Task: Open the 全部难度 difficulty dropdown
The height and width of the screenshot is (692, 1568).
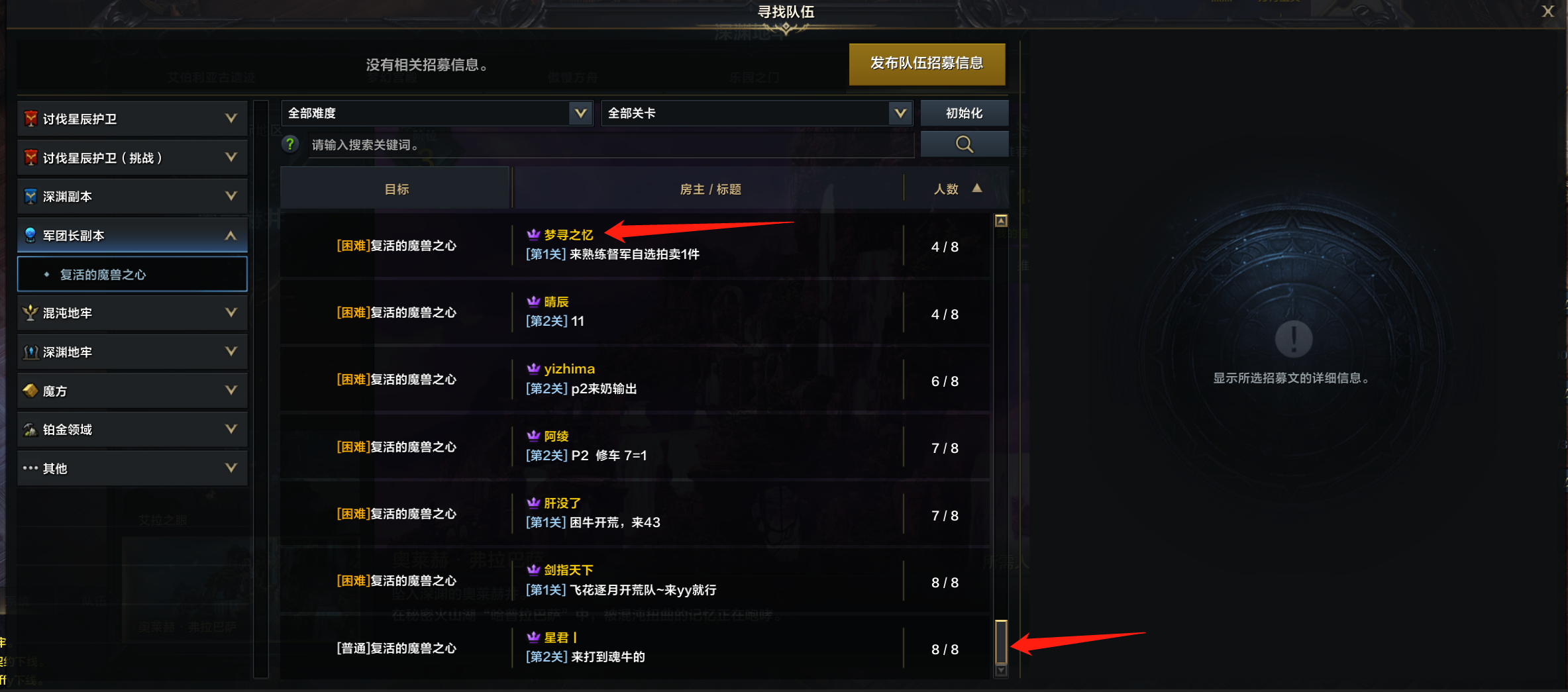Action: pos(437,113)
